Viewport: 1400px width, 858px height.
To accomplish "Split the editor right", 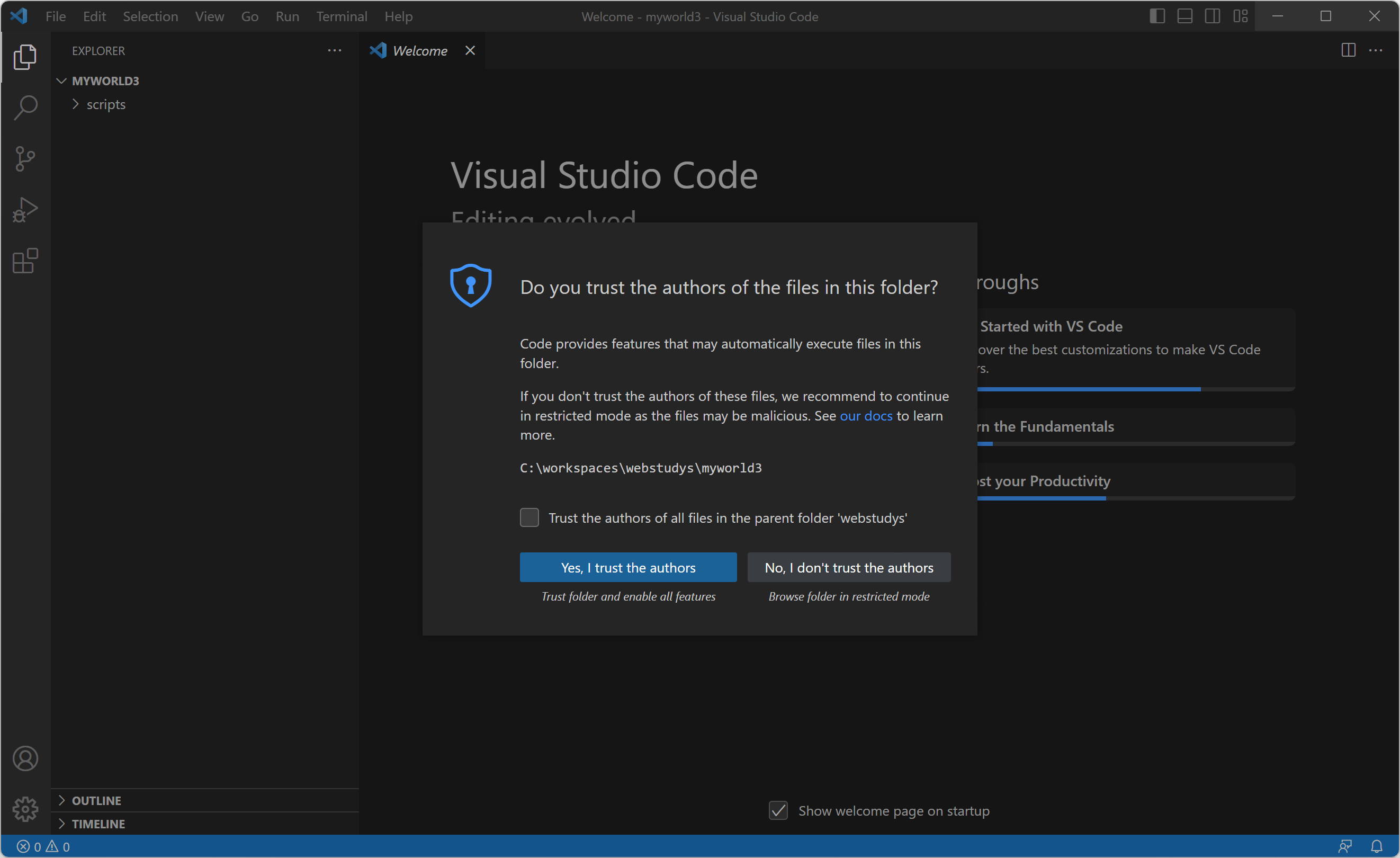I will [x=1348, y=50].
